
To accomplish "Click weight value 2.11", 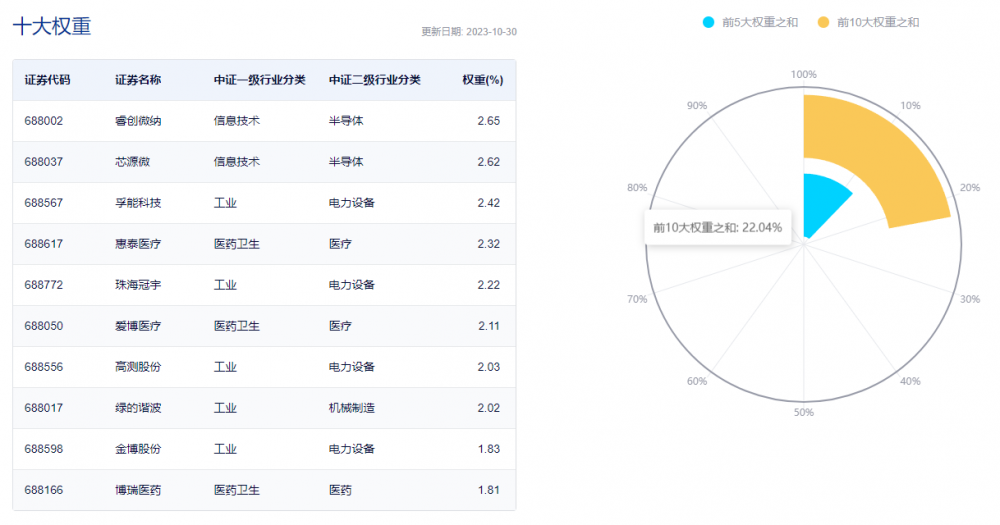I will pyautogui.click(x=489, y=326).
